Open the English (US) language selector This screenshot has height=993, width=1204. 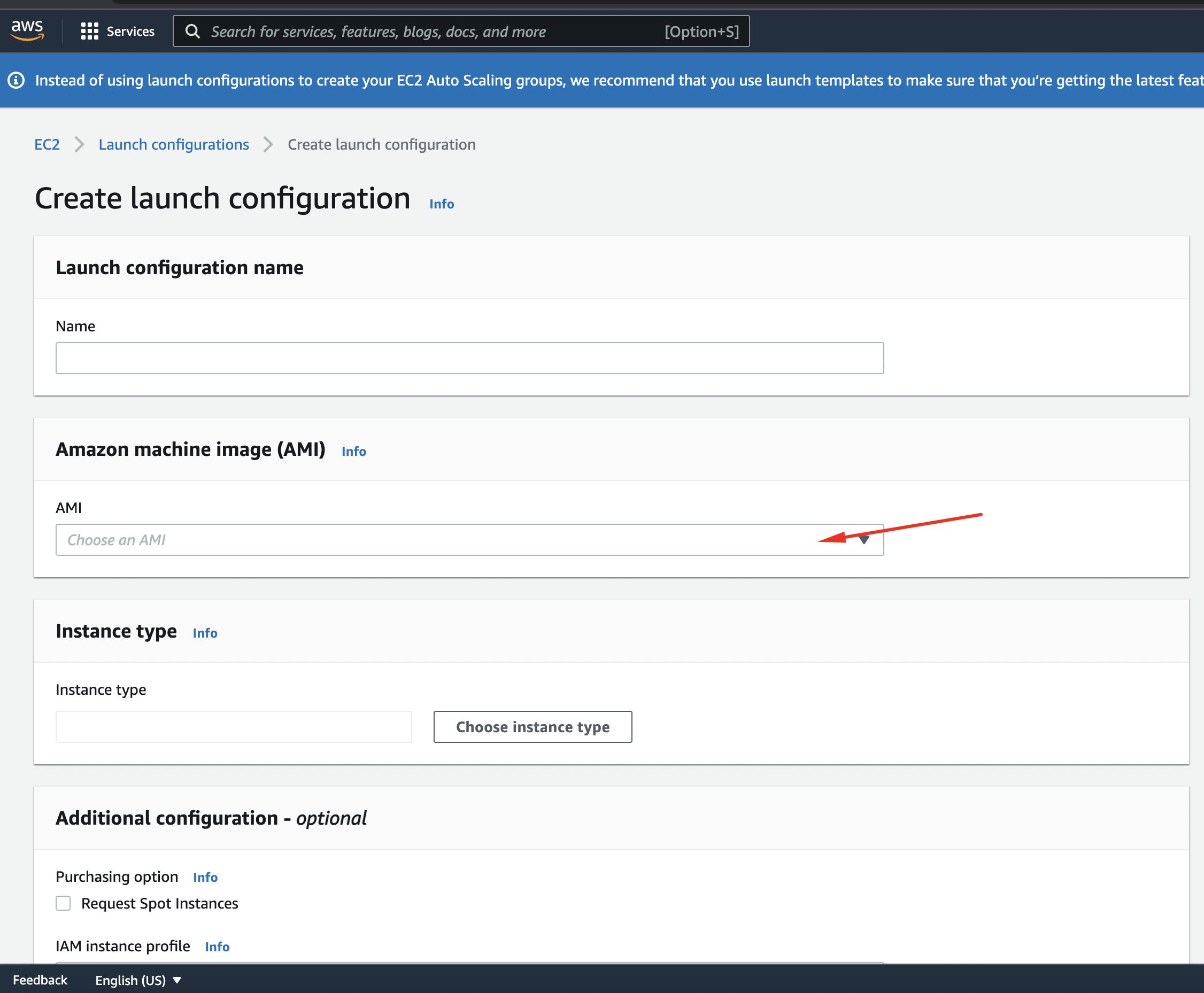138,980
